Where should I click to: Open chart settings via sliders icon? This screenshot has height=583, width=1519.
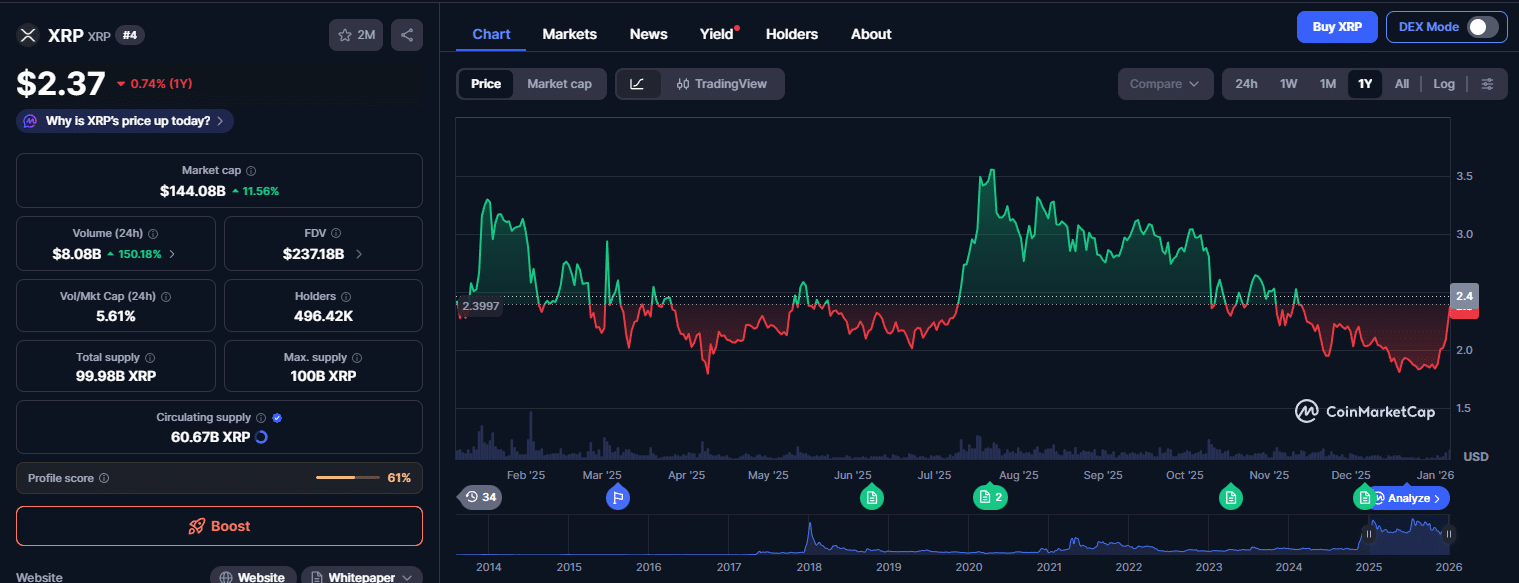click(1488, 84)
